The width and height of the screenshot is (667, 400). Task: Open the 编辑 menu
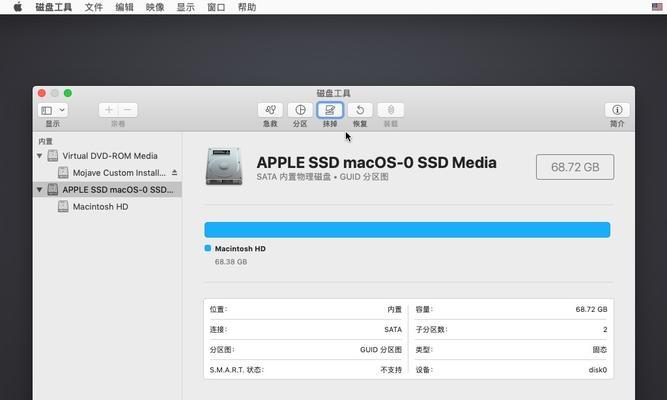(x=124, y=7)
